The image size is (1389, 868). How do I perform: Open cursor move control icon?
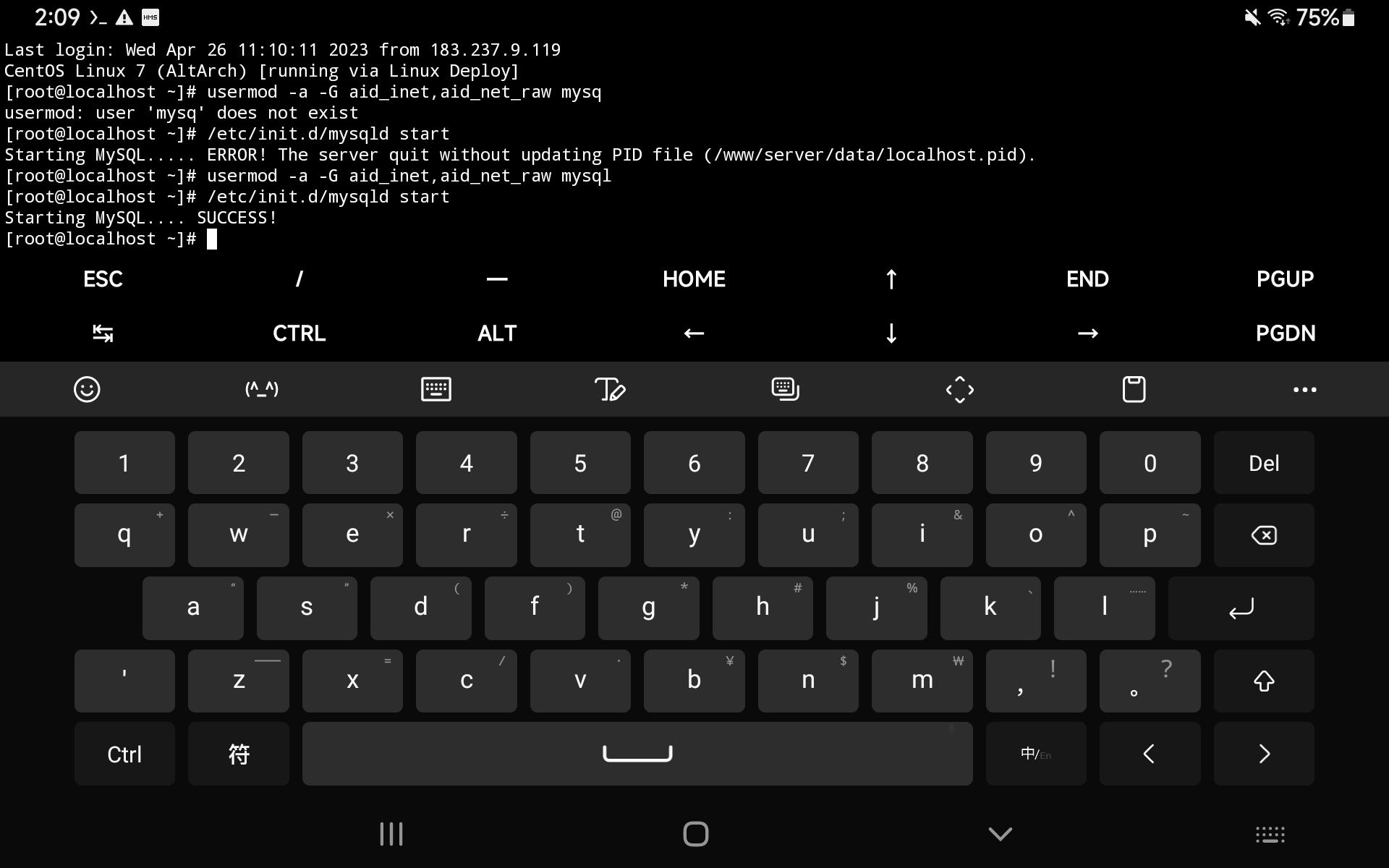click(x=960, y=390)
